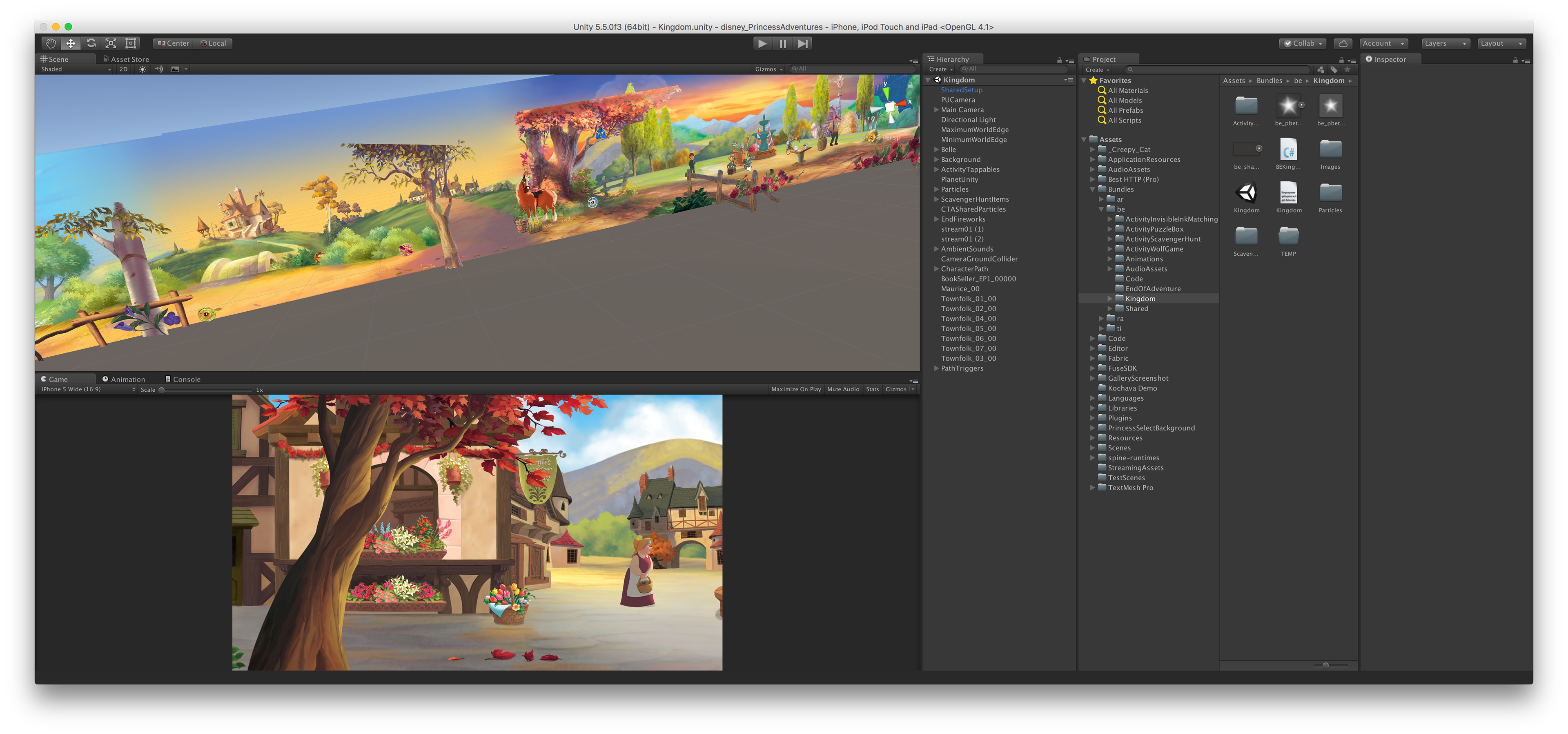Switch to the Console tab
The image size is (1568, 734).
click(183, 379)
